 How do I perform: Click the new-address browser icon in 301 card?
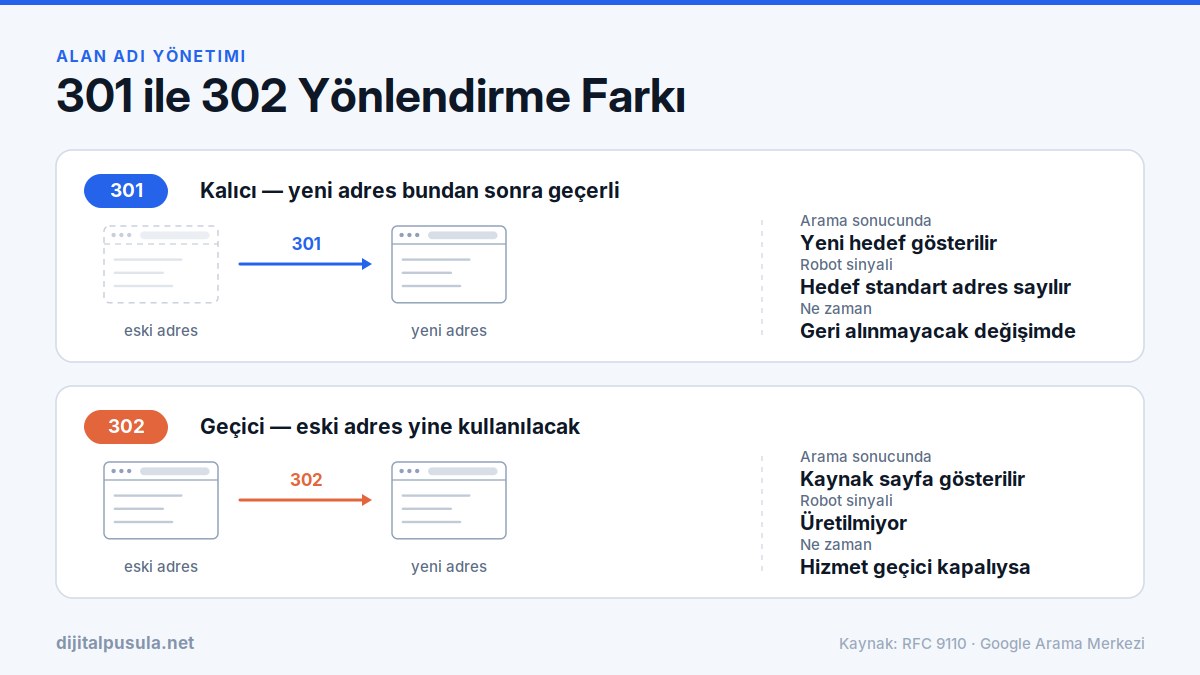(449, 264)
